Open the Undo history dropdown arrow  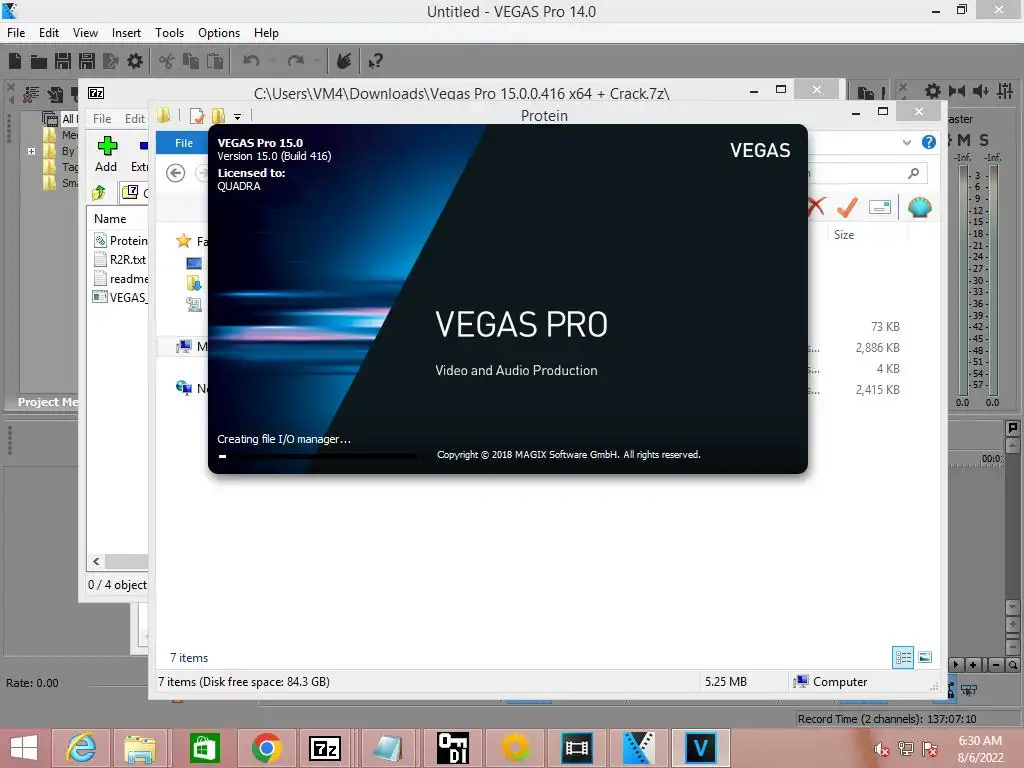[x=272, y=61]
